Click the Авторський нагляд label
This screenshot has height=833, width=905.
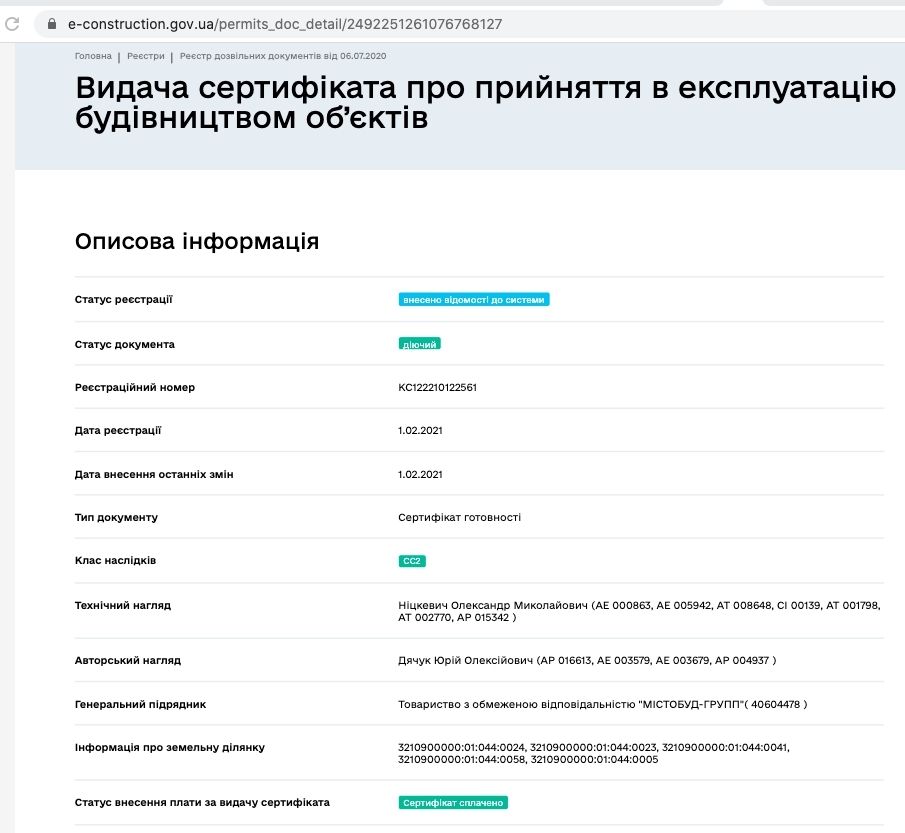click(x=128, y=660)
